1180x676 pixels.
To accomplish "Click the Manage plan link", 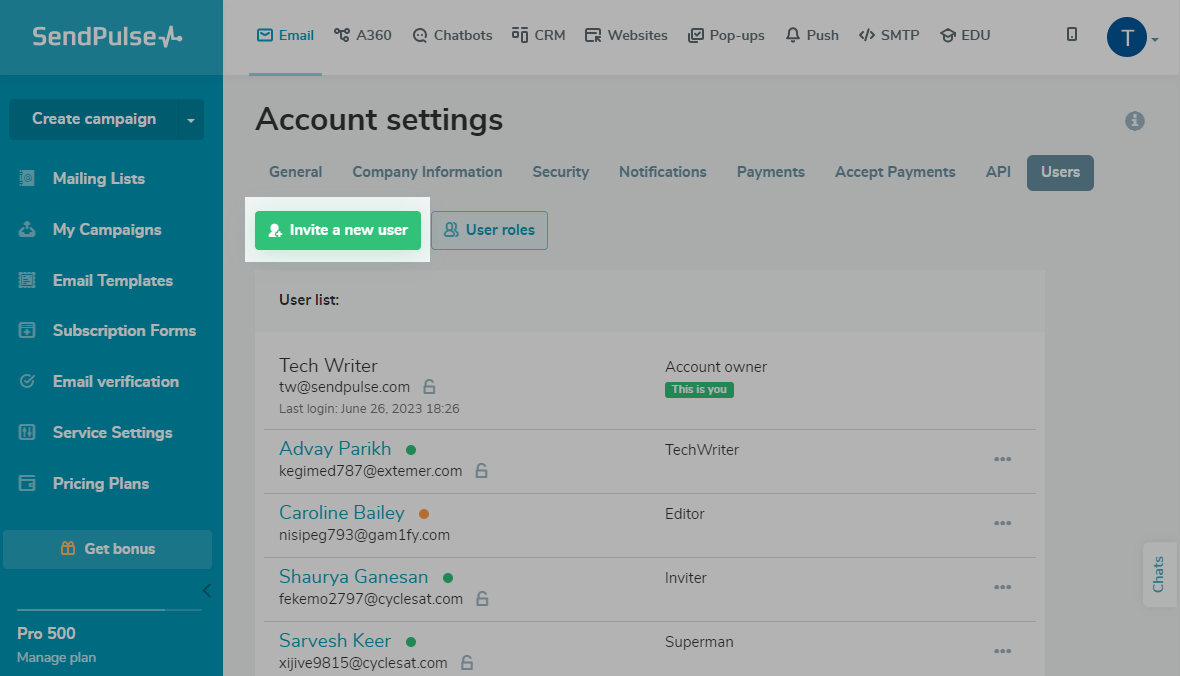I will click(56, 658).
